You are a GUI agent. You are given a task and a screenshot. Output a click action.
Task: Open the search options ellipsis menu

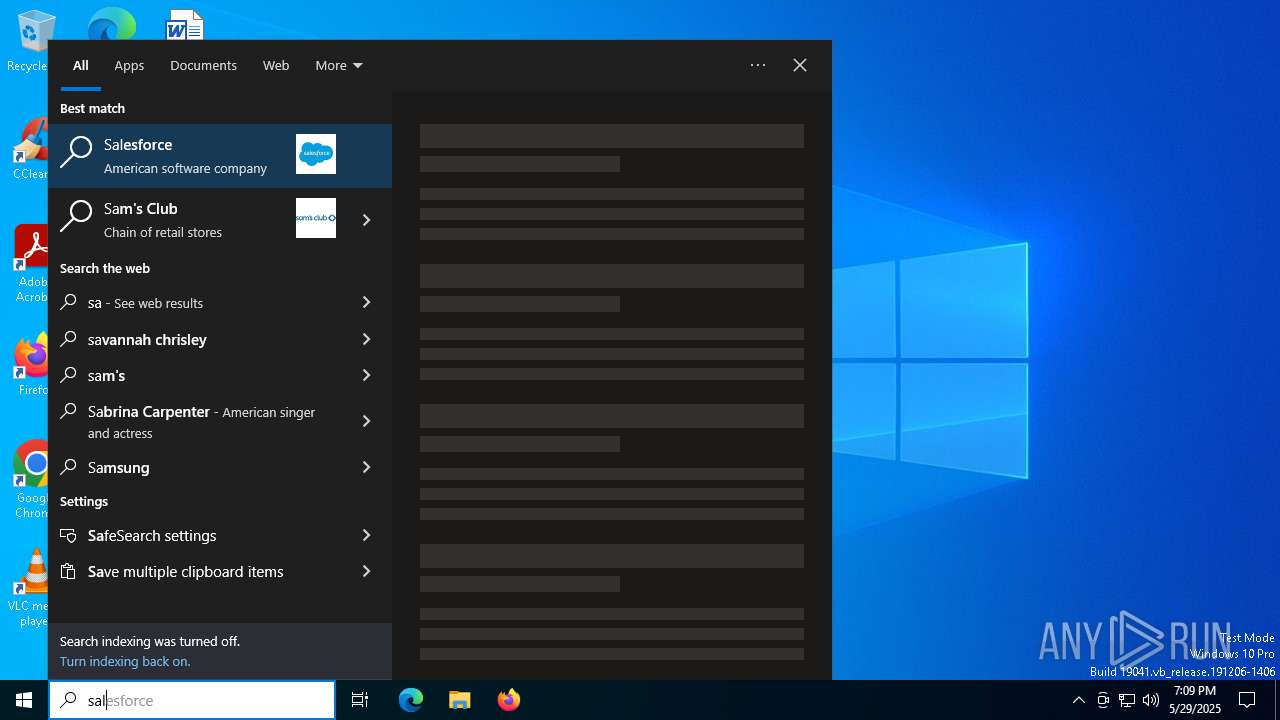coord(758,65)
